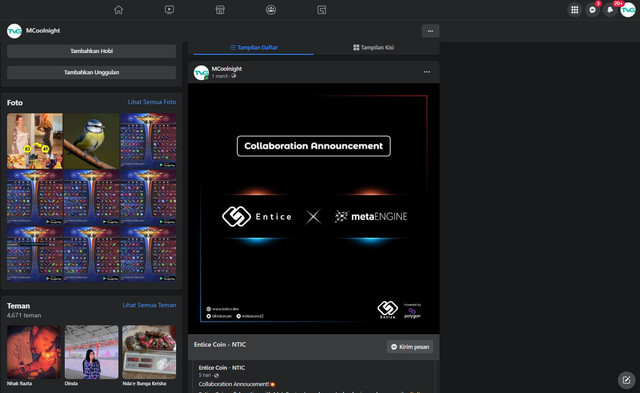Click the Foto section heading

pos(15,103)
